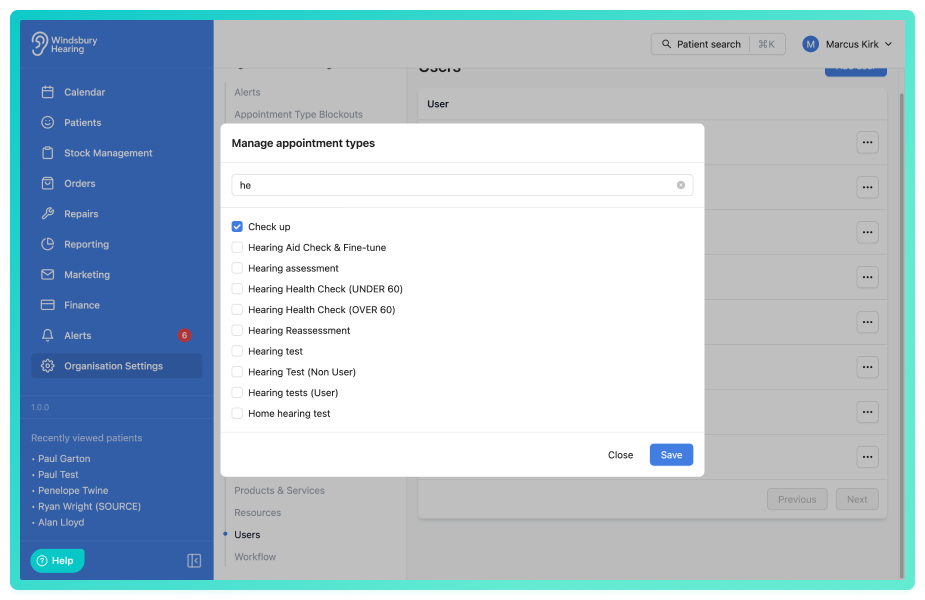Select the Users settings item

[247, 535]
